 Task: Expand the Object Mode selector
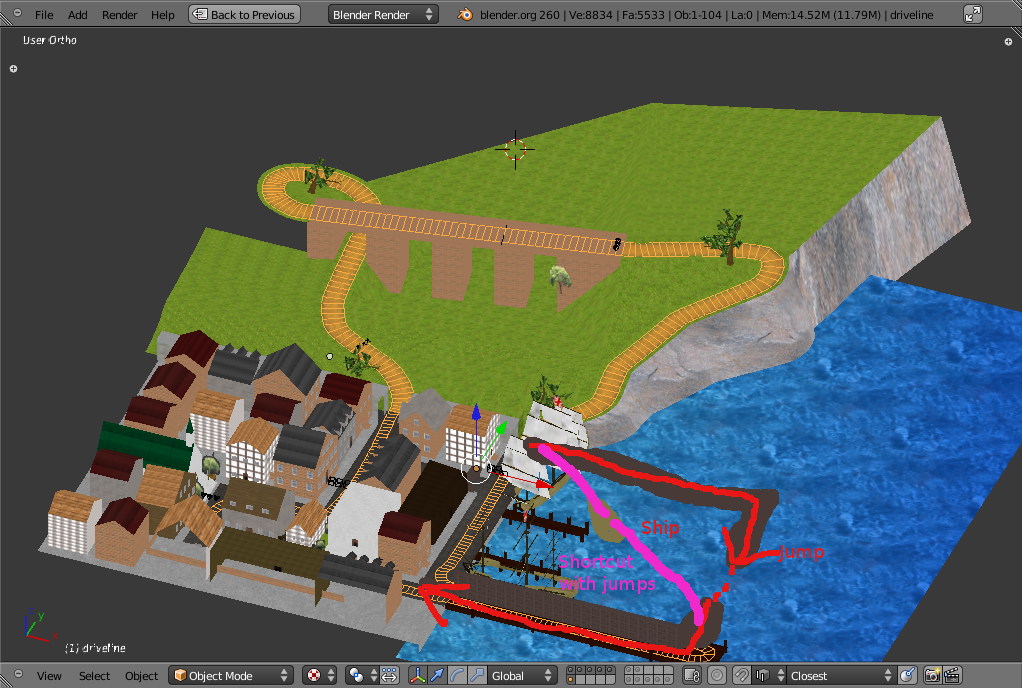(x=231, y=676)
